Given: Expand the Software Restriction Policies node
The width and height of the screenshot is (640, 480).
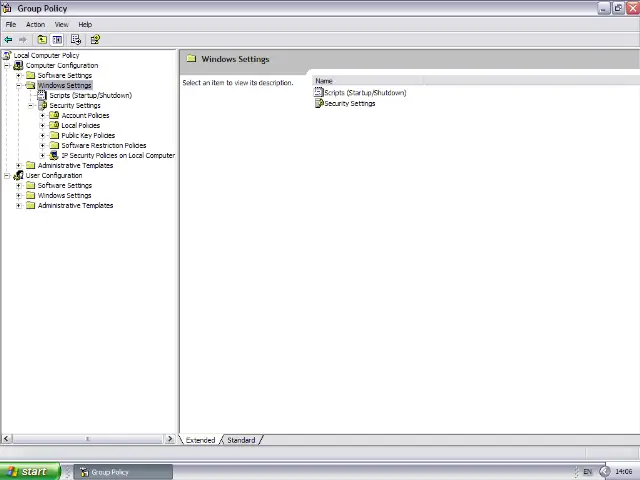Looking at the screenshot, I should pos(42,145).
